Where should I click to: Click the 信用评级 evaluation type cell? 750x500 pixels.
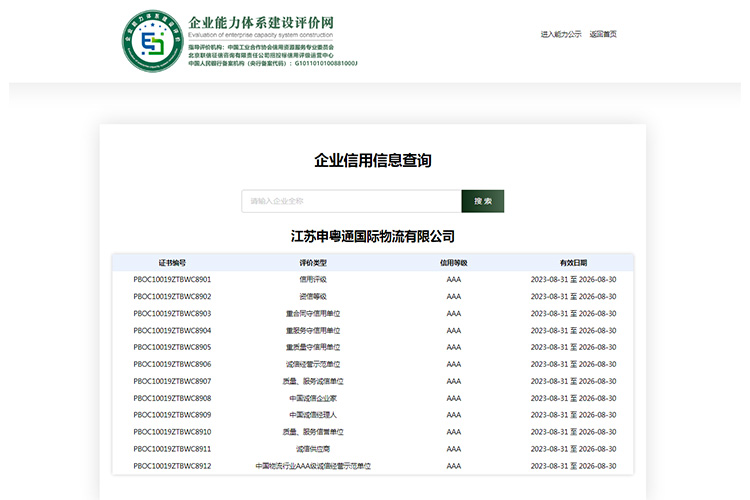pyautogui.click(x=313, y=279)
